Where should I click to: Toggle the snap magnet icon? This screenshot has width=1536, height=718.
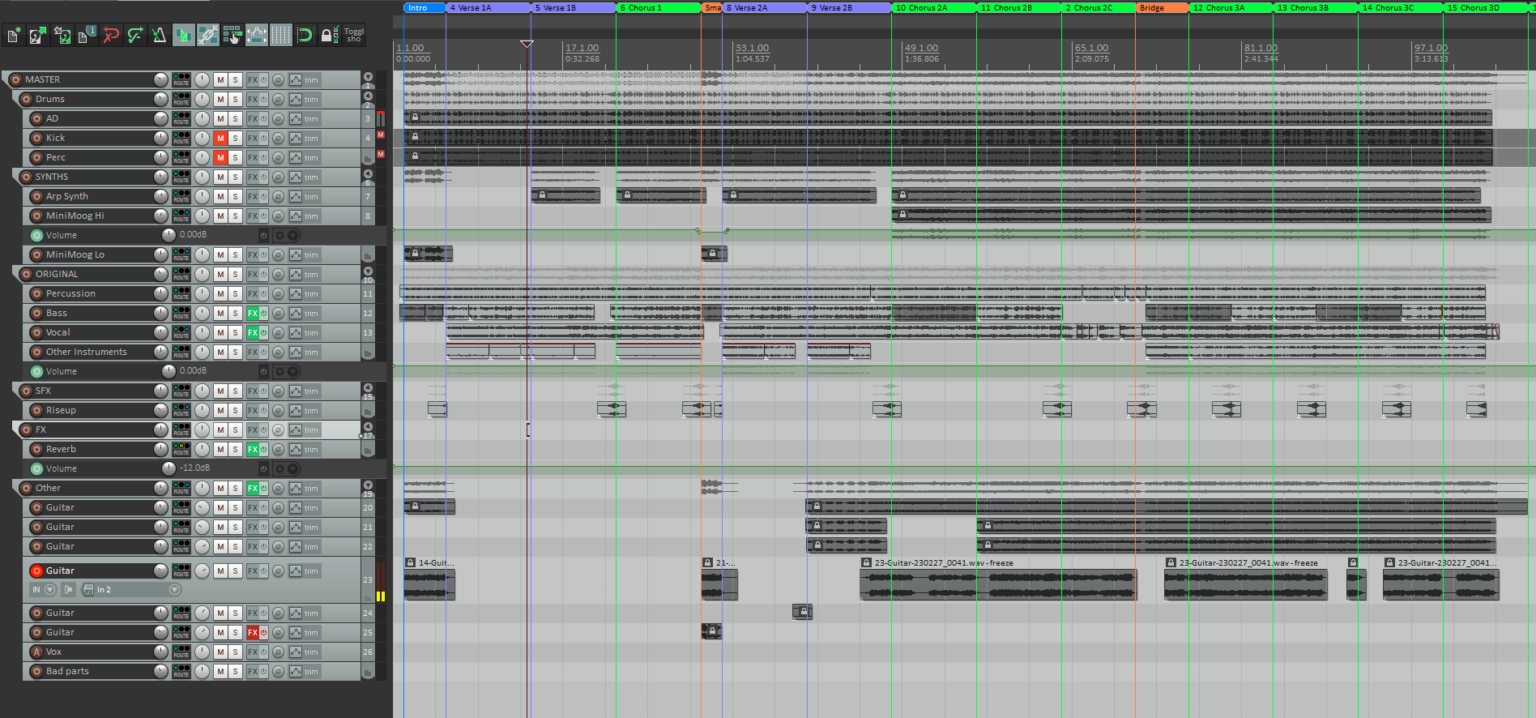(305, 36)
